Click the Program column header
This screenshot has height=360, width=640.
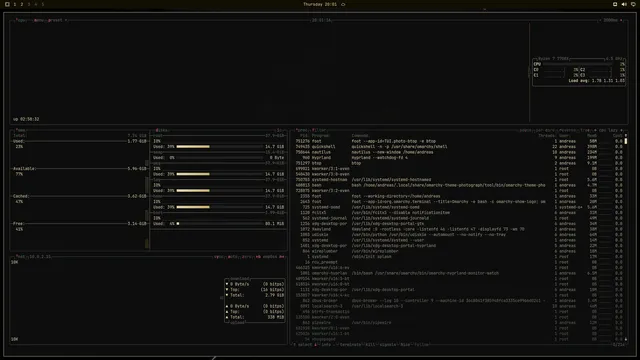click(321, 136)
